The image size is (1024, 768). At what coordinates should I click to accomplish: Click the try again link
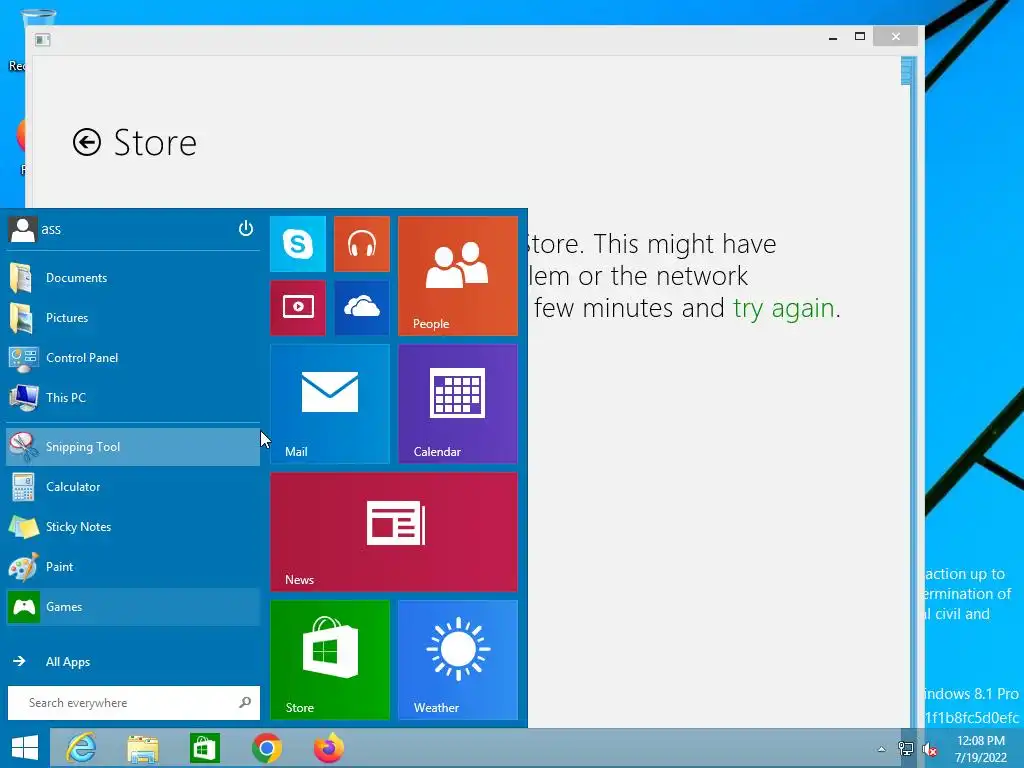click(x=784, y=308)
